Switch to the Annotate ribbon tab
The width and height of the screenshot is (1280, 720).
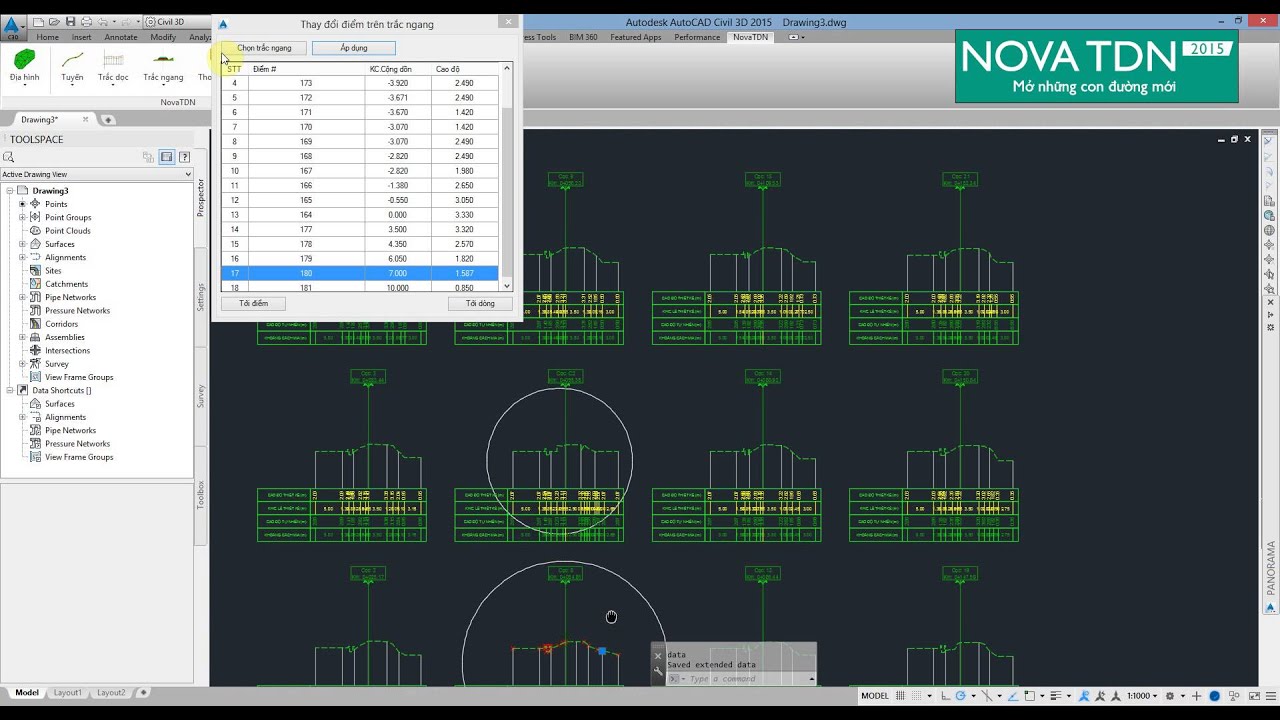tap(121, 37)
